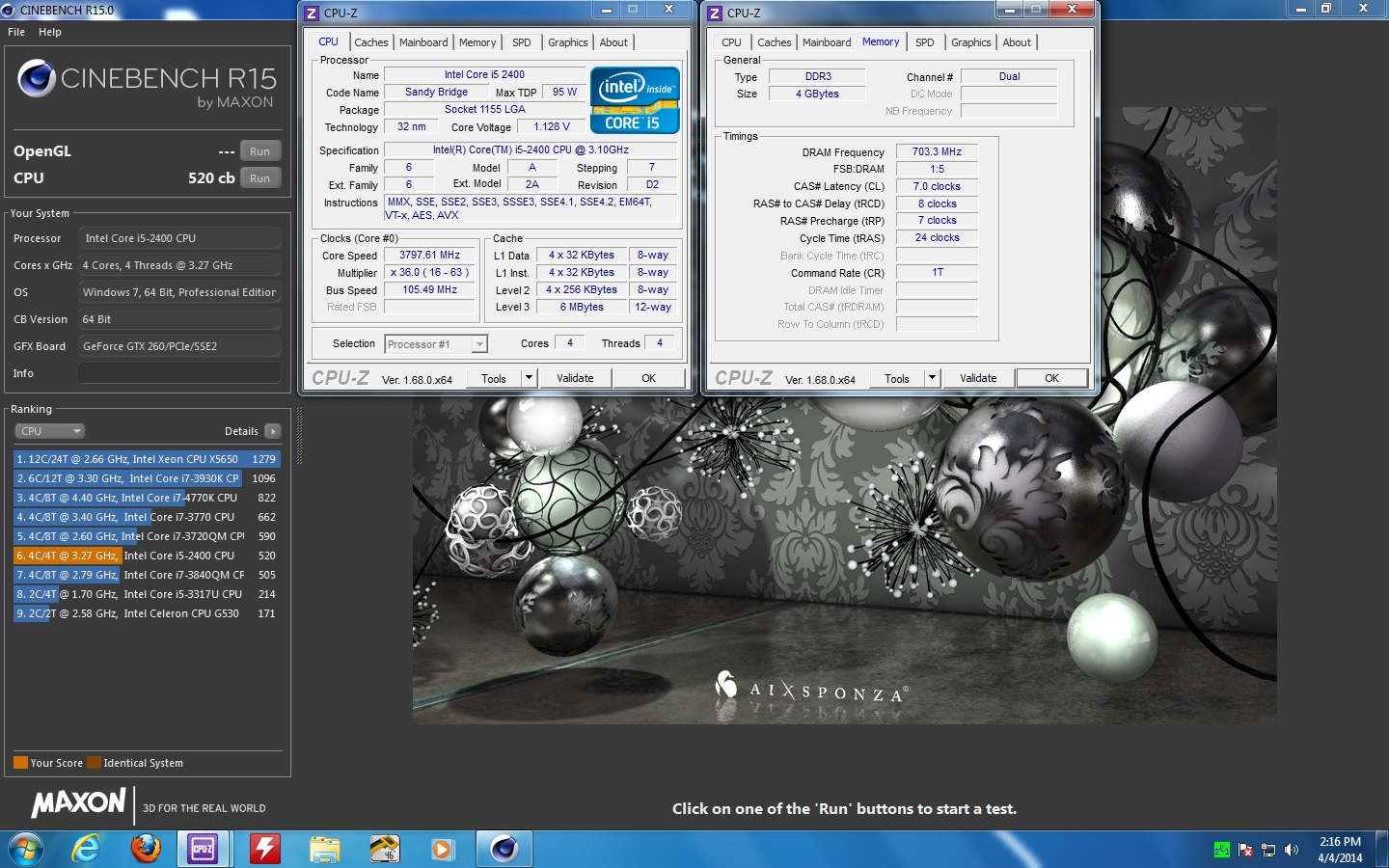This screenshot has width=1389, height=868.
Task: Click Validate in left CPU-Z window
Action: [575, 378]
